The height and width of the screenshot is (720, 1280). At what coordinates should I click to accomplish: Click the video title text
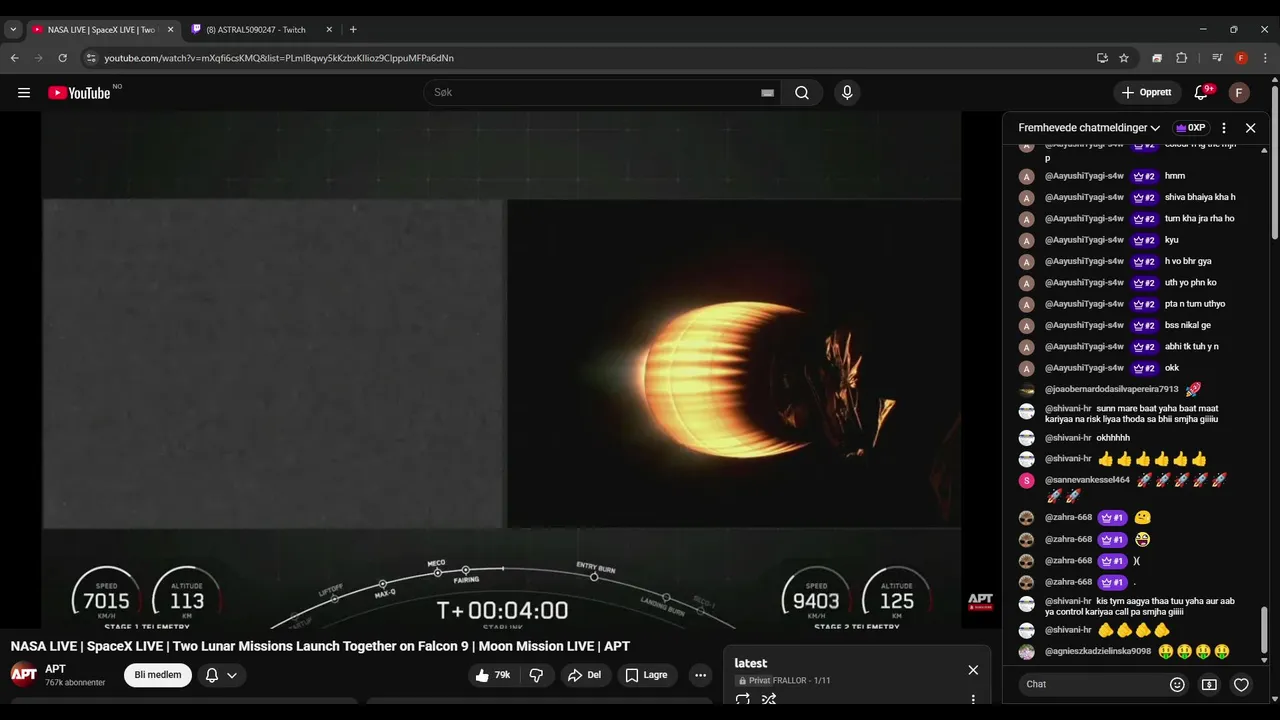320,646
